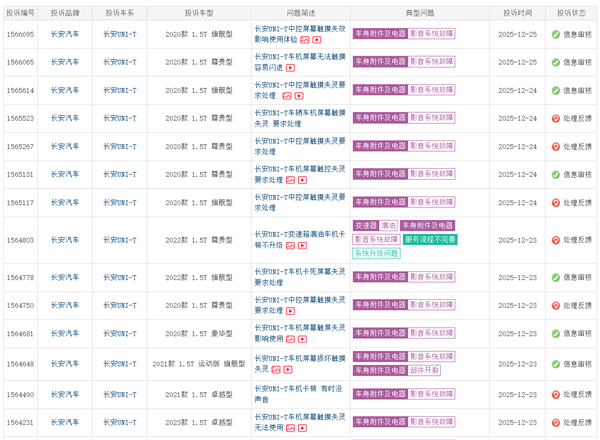The width and height of the screenshot is (600, 440).
Task: Click the green 服务流程不完善 tag
Action: pos(430,240)
